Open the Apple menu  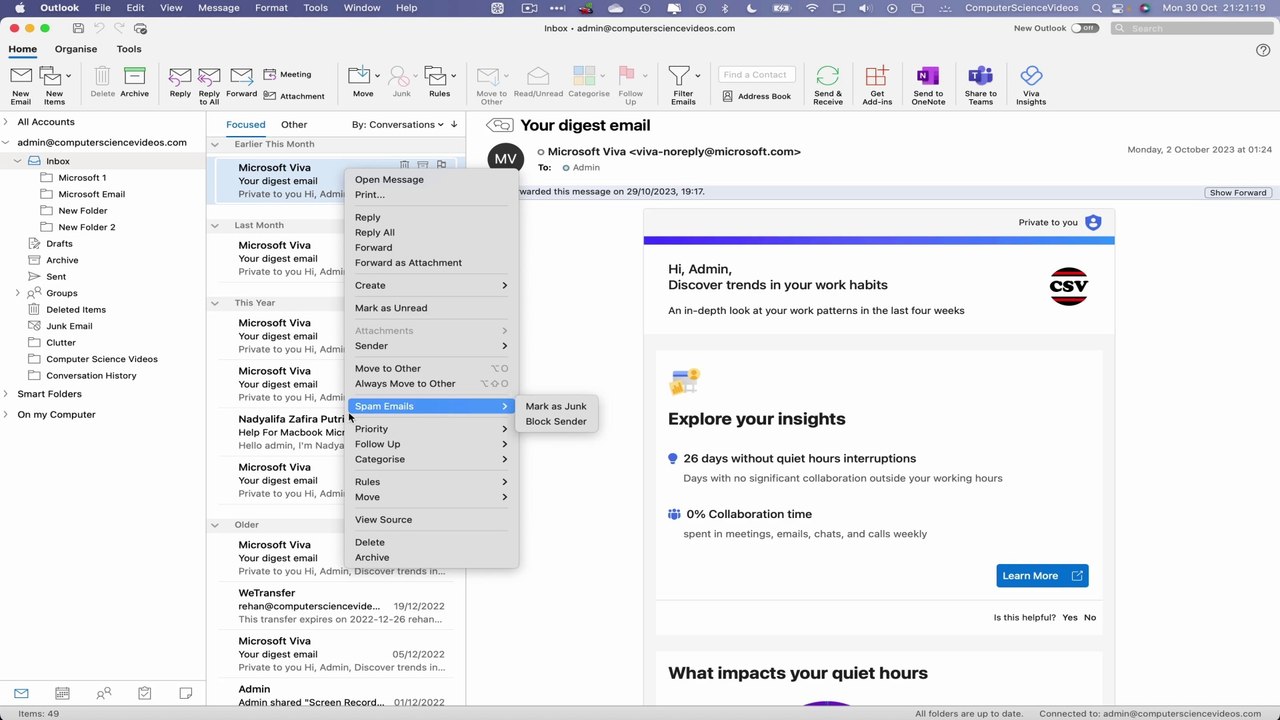[19, 8]
